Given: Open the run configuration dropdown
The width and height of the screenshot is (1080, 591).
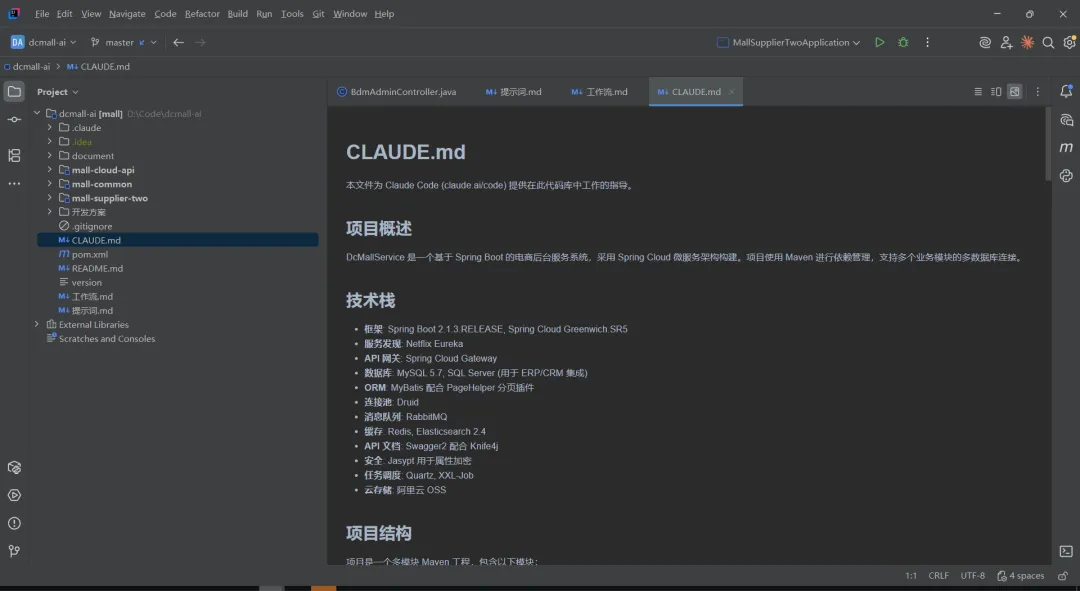Looking at the screenshot, I should pos(789,43).
